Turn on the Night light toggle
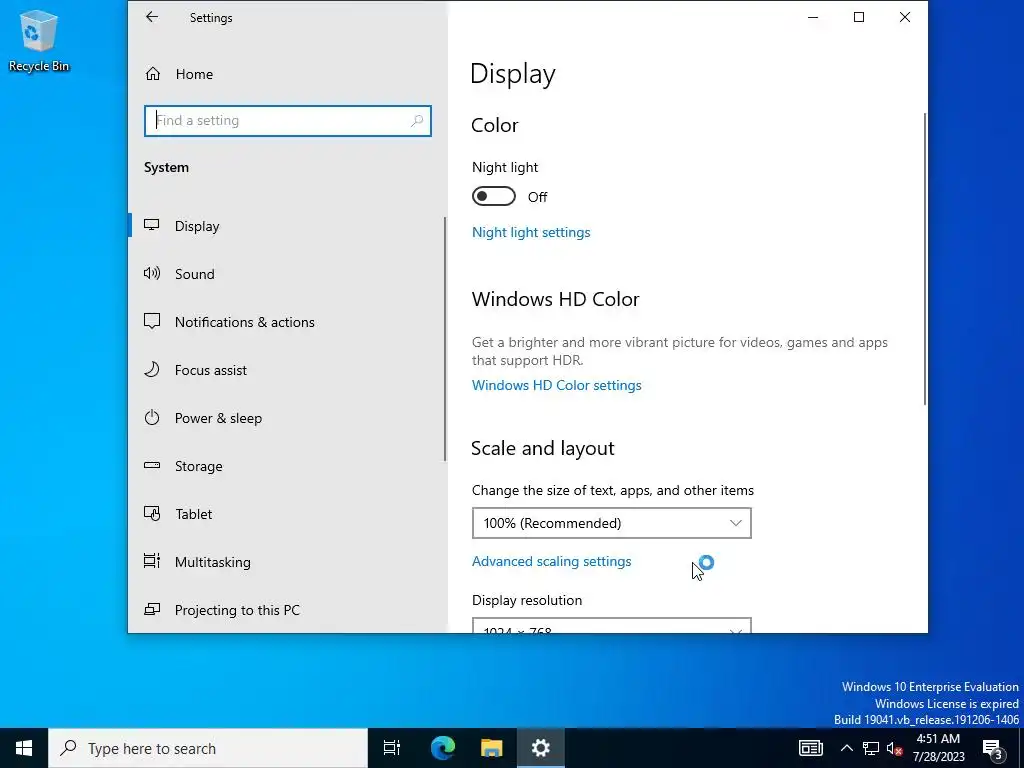Screen dimensions: 1024x768 tap(494, 196)
